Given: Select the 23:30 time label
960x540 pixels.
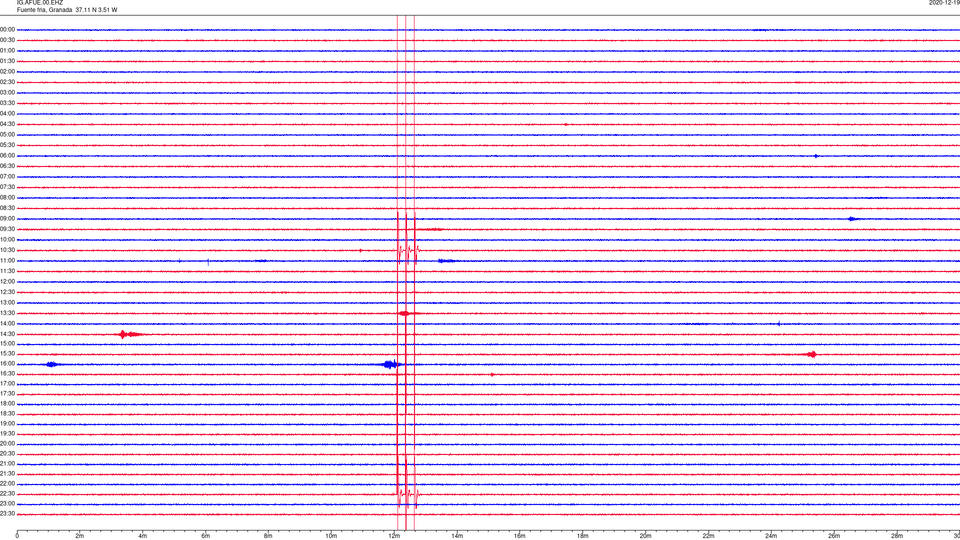Looking at the screenshot, I should (7, 514).
